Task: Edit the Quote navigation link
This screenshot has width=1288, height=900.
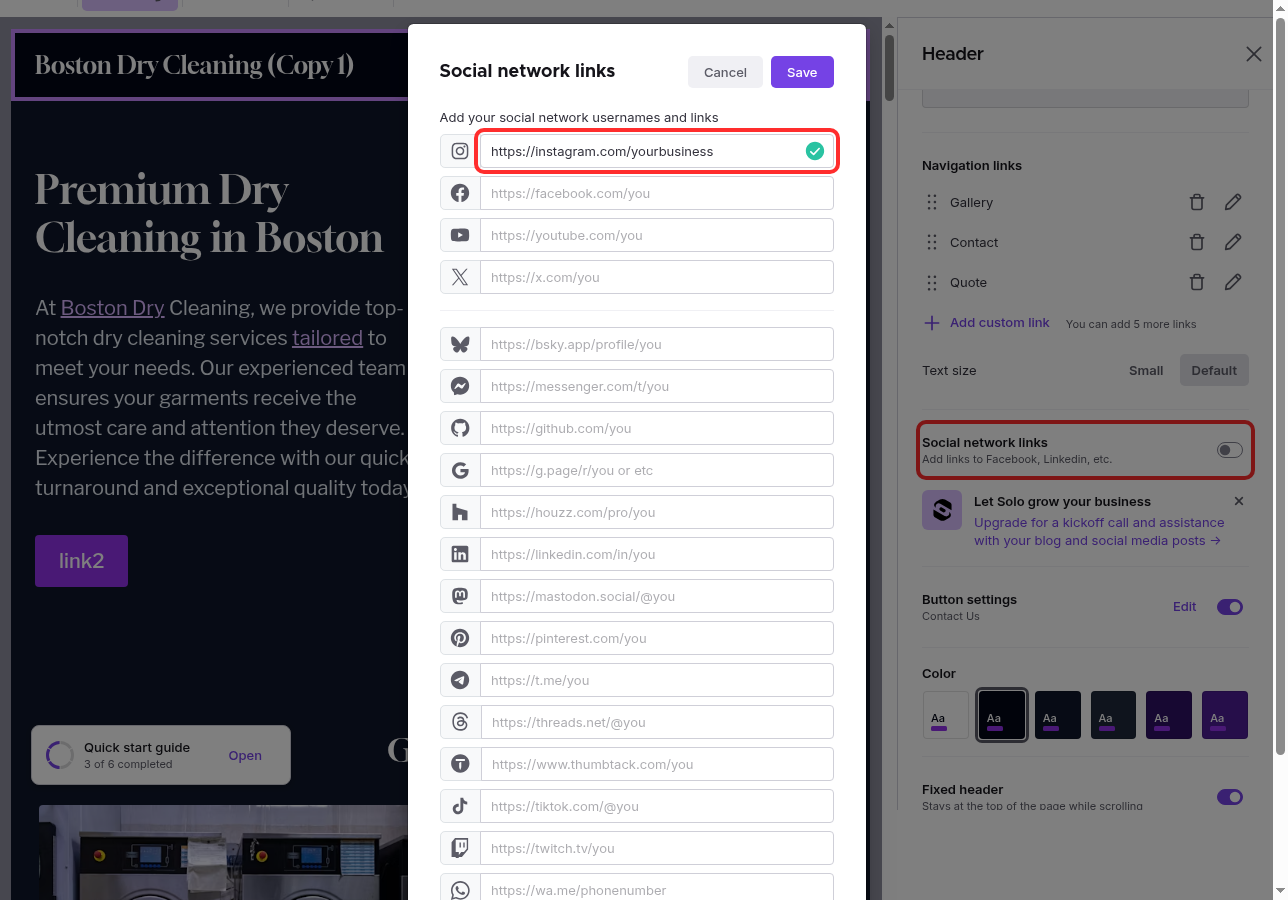Action: [1233, 282]
